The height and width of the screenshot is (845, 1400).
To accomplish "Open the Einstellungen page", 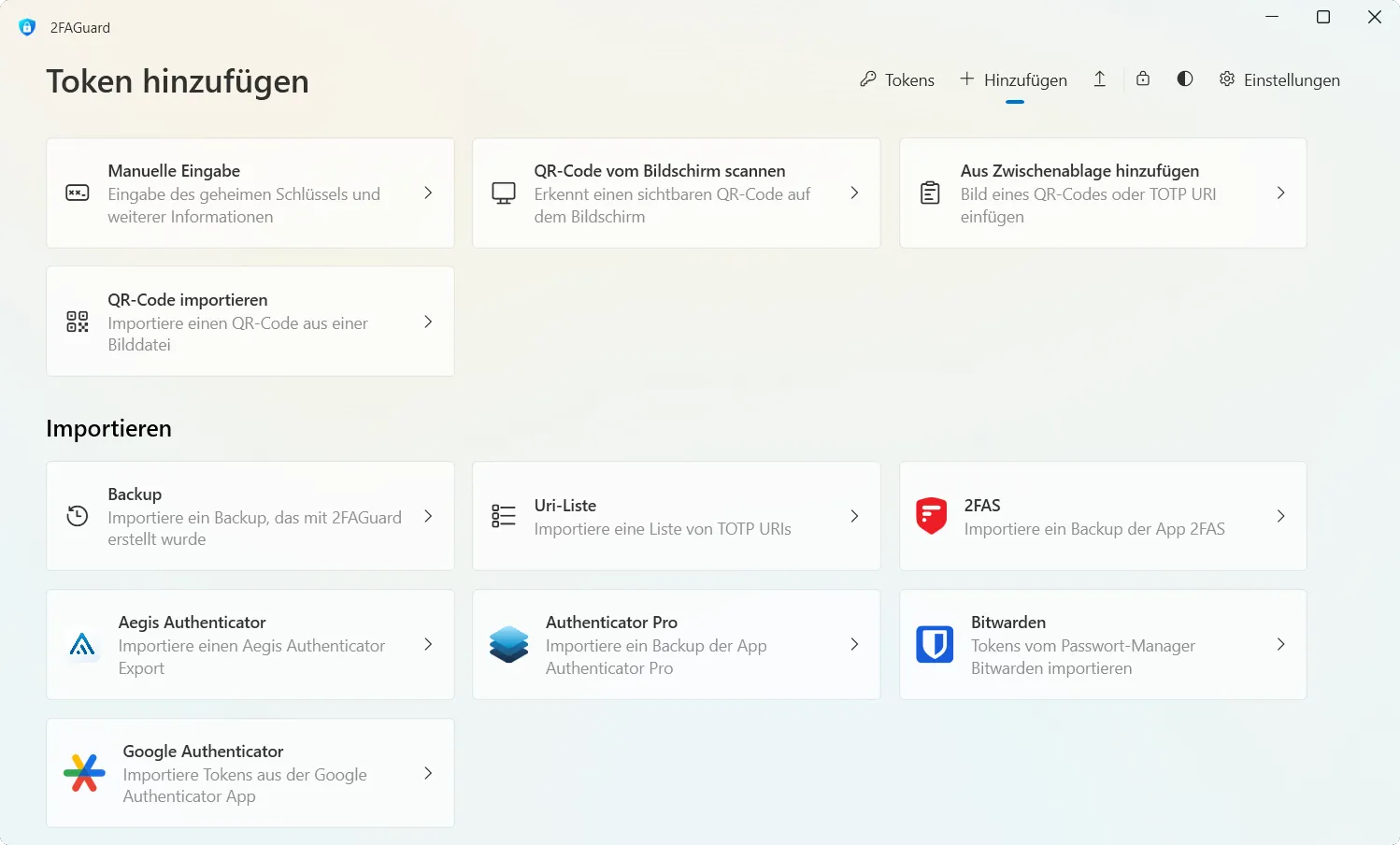I will tap(1279, 80).
